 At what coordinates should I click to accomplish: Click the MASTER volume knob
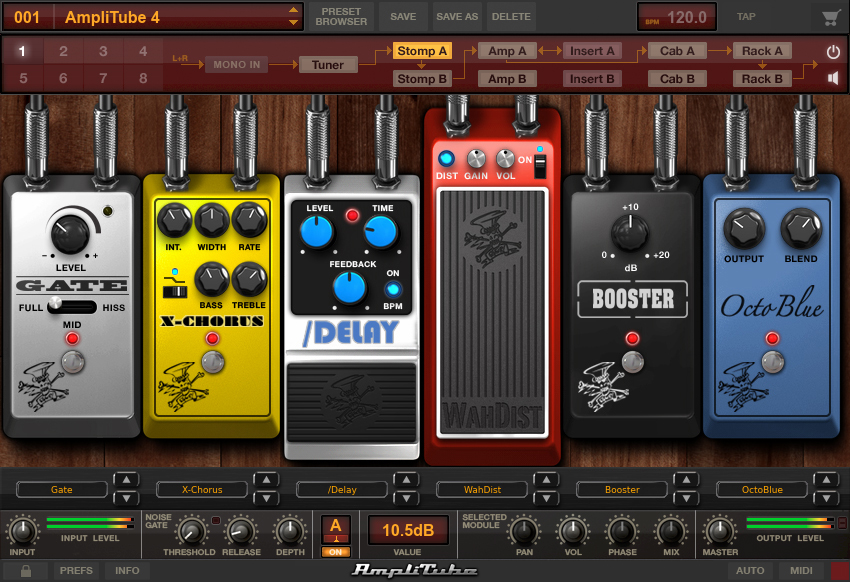pyautogui.click(x=720, y=531)
